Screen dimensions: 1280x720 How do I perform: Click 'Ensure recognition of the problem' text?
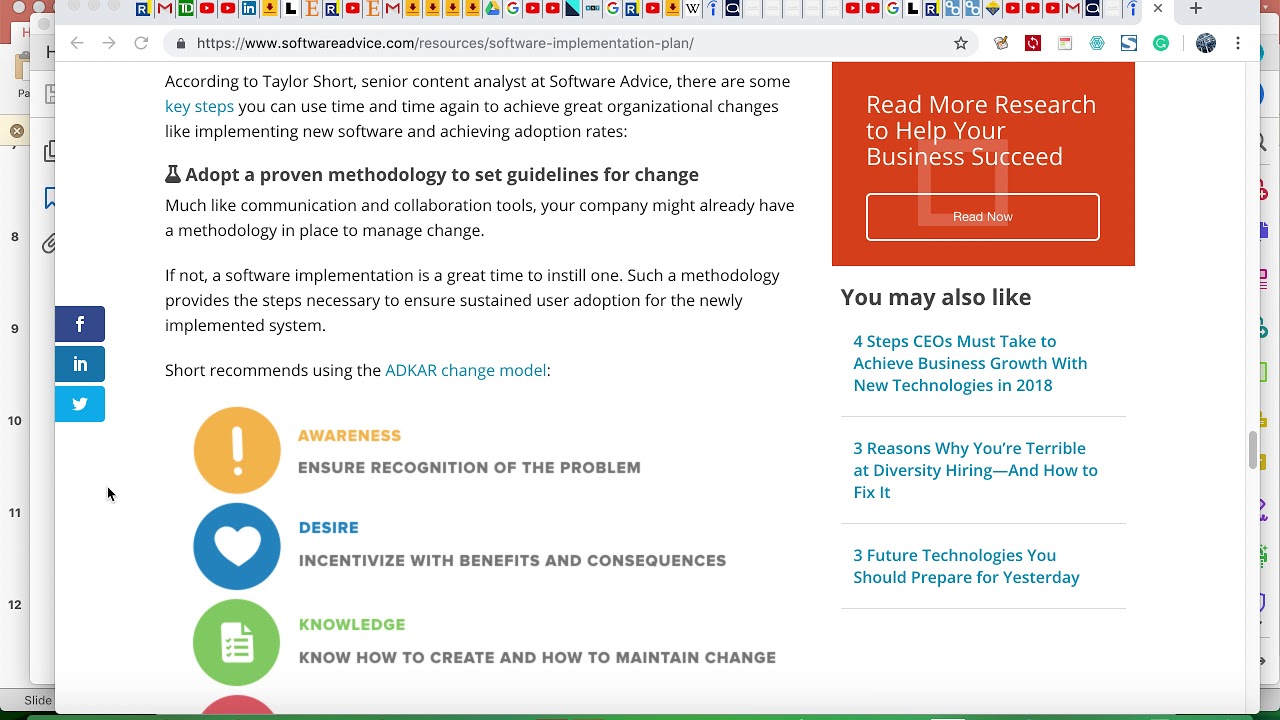coord(469,468)
